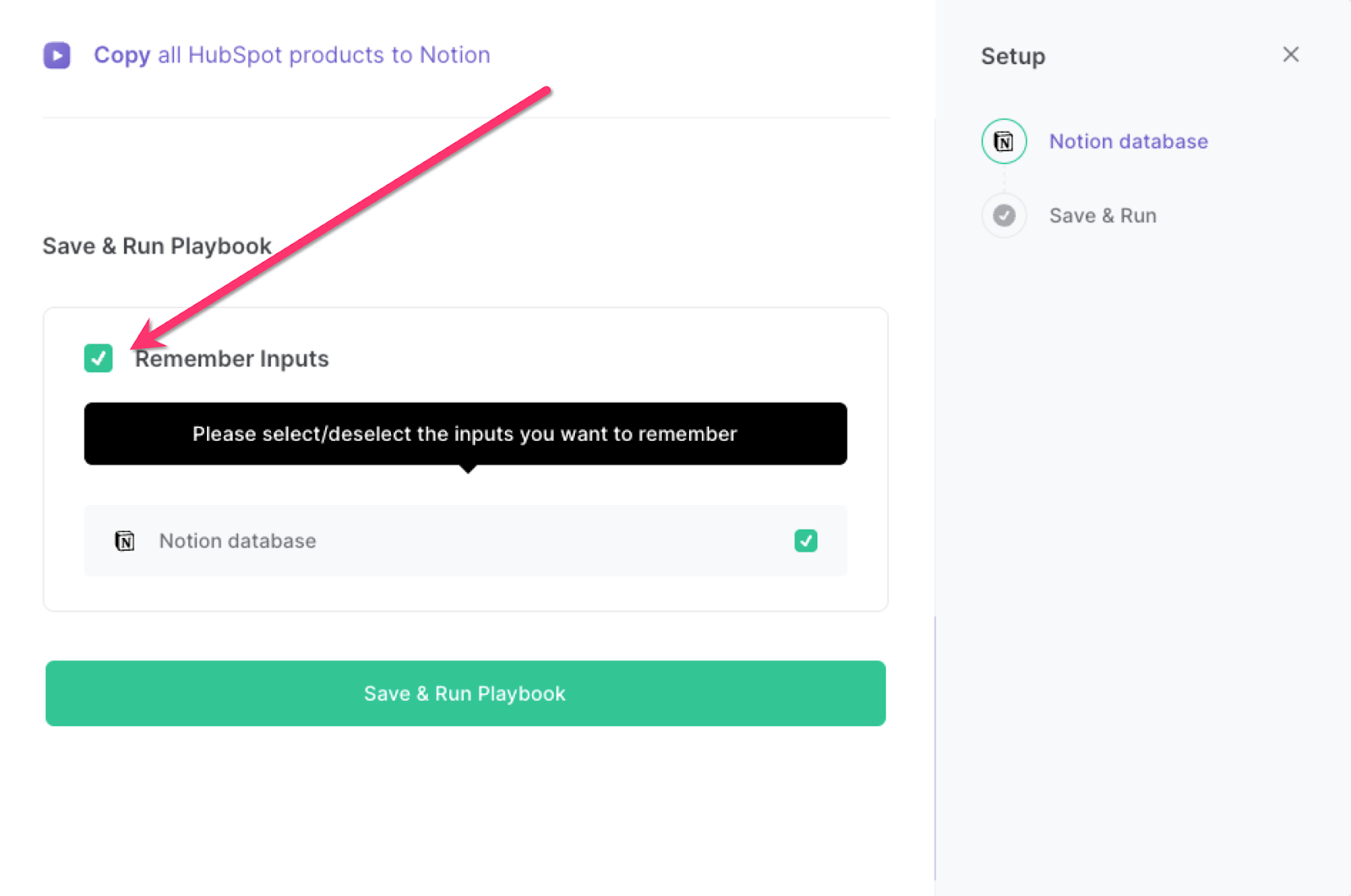The height and width of the screenshot is (896, 1351).
Task: Click the completed-step check icon below Notion database
Action: tap(1003, 215)
